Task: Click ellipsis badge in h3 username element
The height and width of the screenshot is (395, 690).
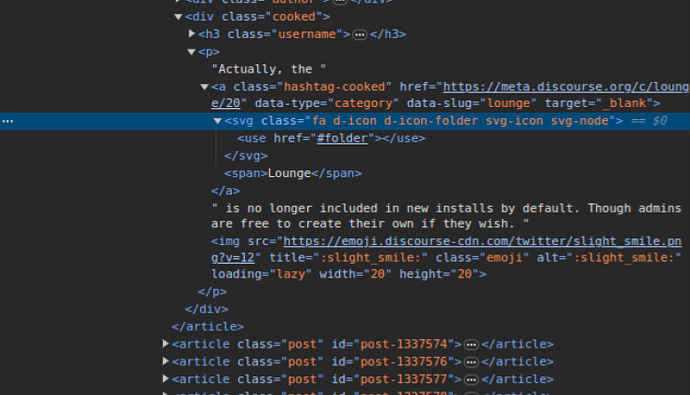Action: 360,34
